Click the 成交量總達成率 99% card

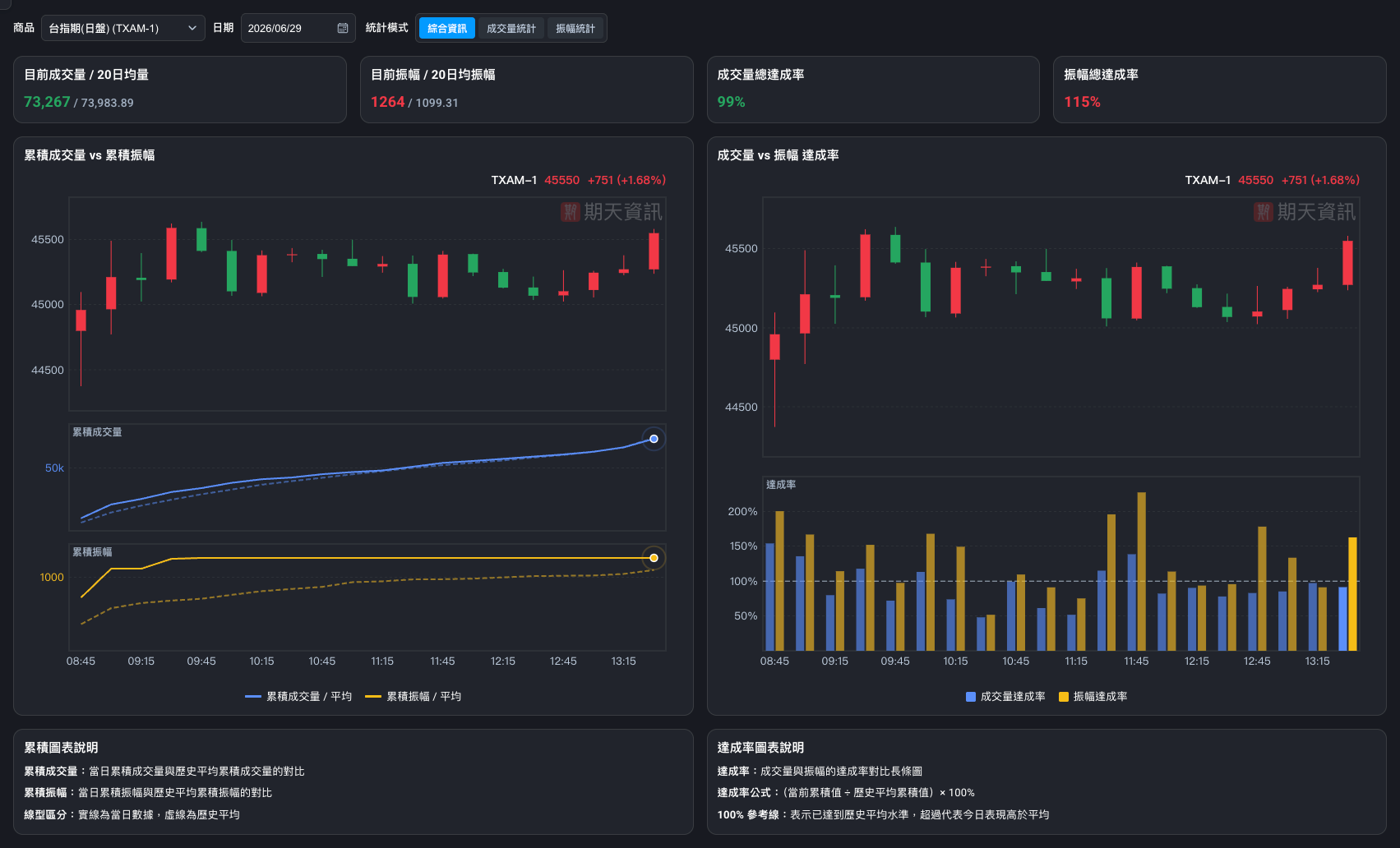click(873, 90)
